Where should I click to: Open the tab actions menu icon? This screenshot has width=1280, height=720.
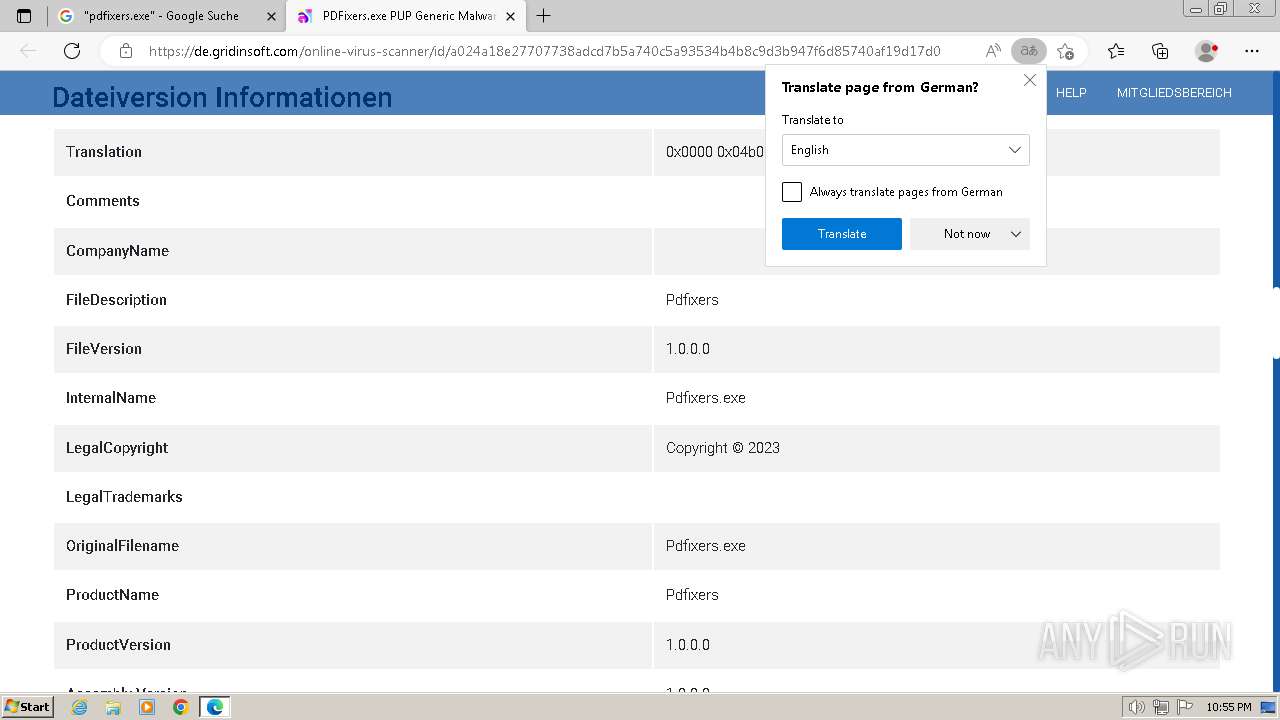(24, 16)
